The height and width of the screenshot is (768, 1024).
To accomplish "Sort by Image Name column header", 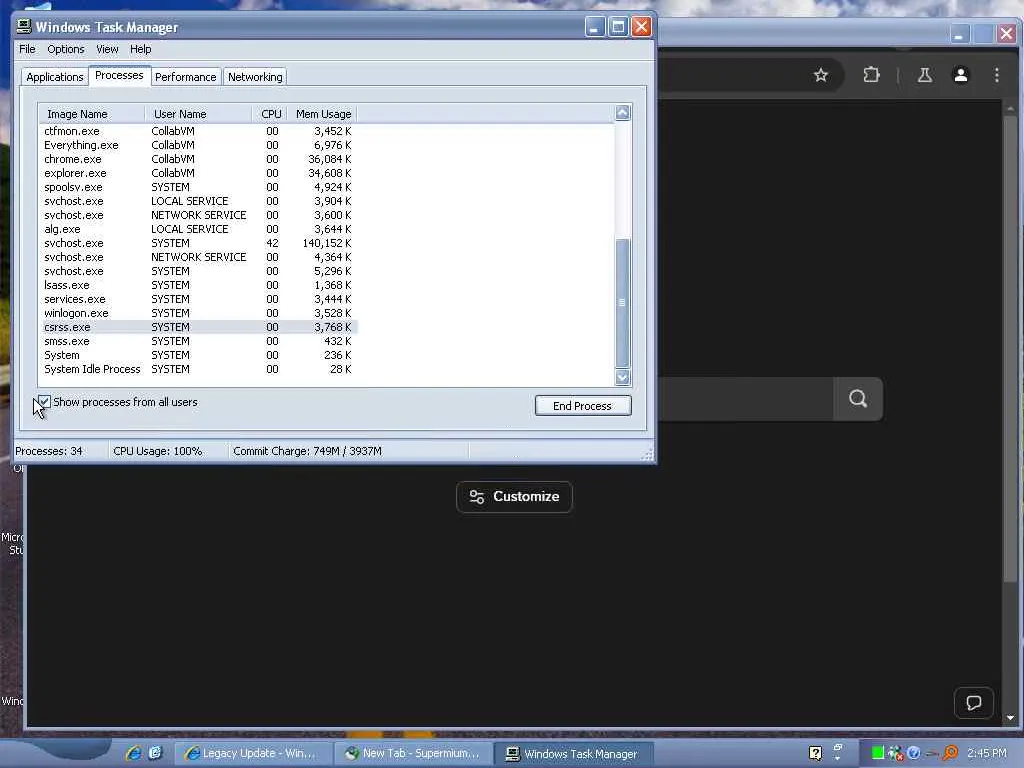I will 91,114.
